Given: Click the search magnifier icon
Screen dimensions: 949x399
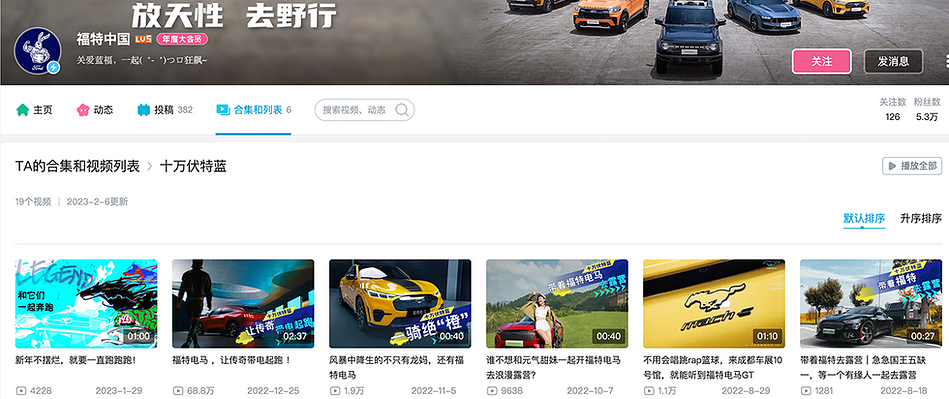Looking at the screenshot, I should [x=402, y=110].
